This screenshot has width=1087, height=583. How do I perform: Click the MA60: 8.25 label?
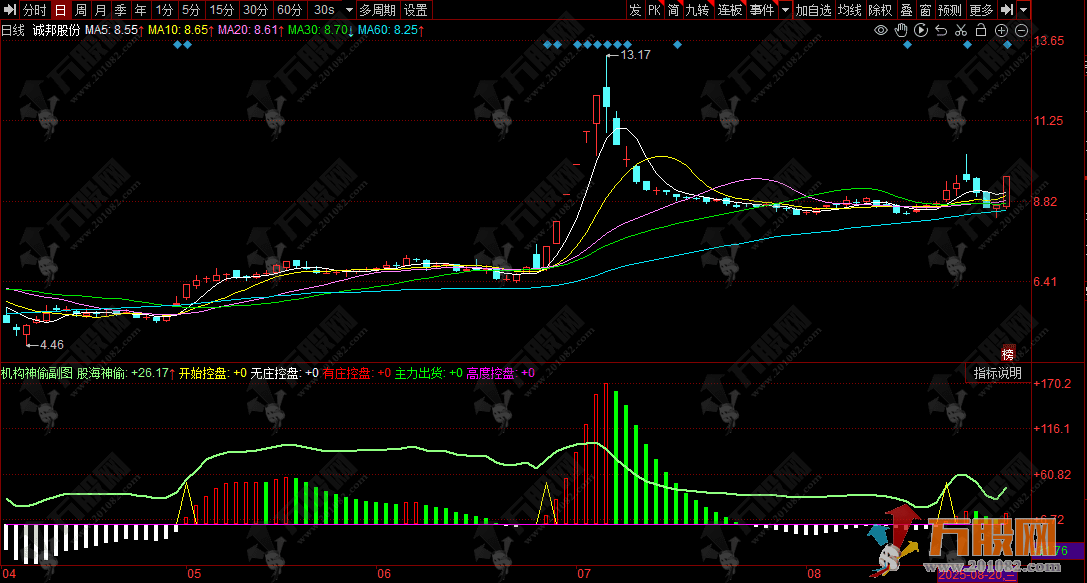pyautogui.click(x=388, y=31)
